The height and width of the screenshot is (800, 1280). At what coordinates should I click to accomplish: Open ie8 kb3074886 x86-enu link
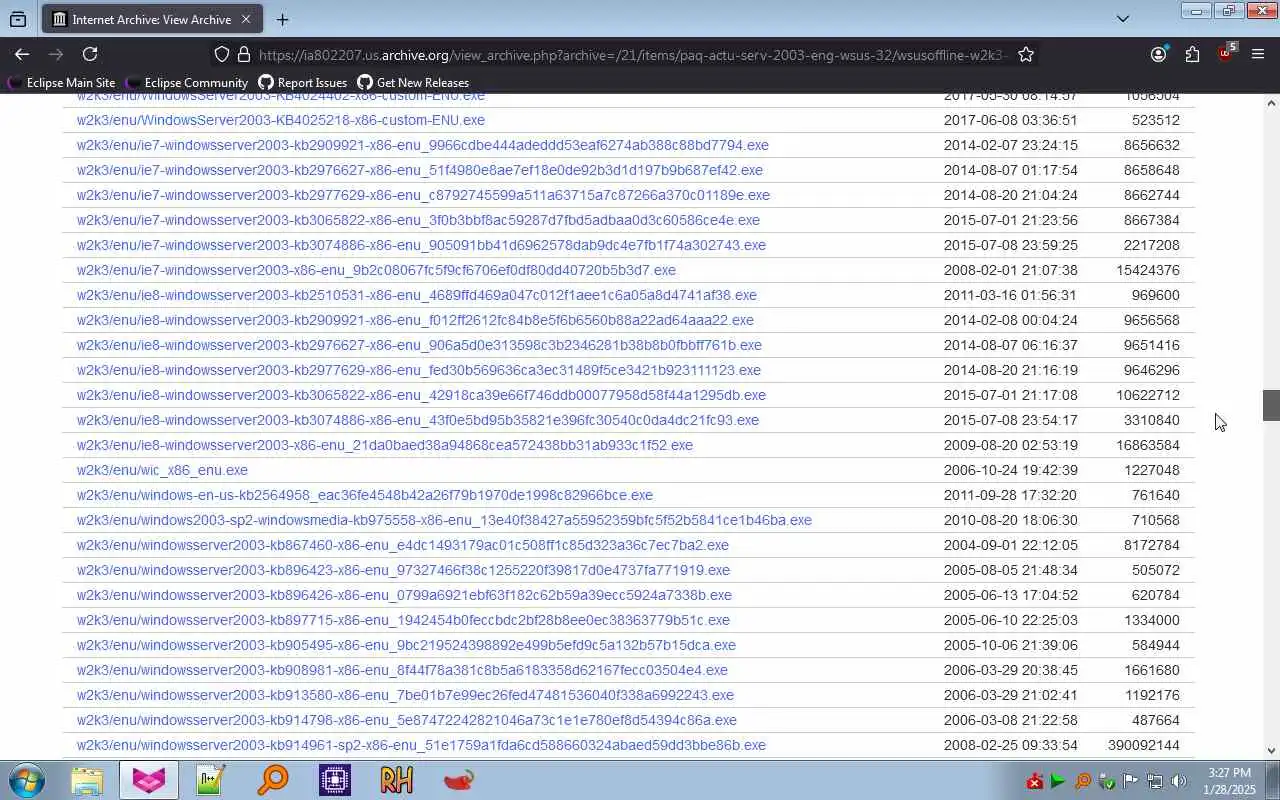click(x=417, y=420)
